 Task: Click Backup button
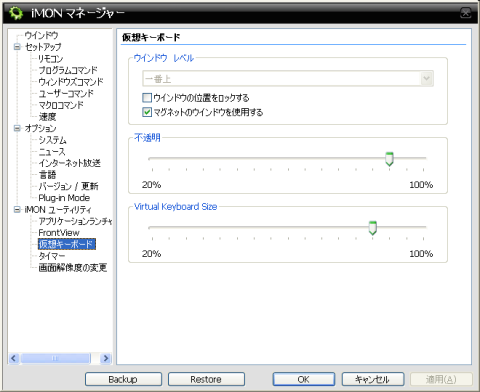123,379
